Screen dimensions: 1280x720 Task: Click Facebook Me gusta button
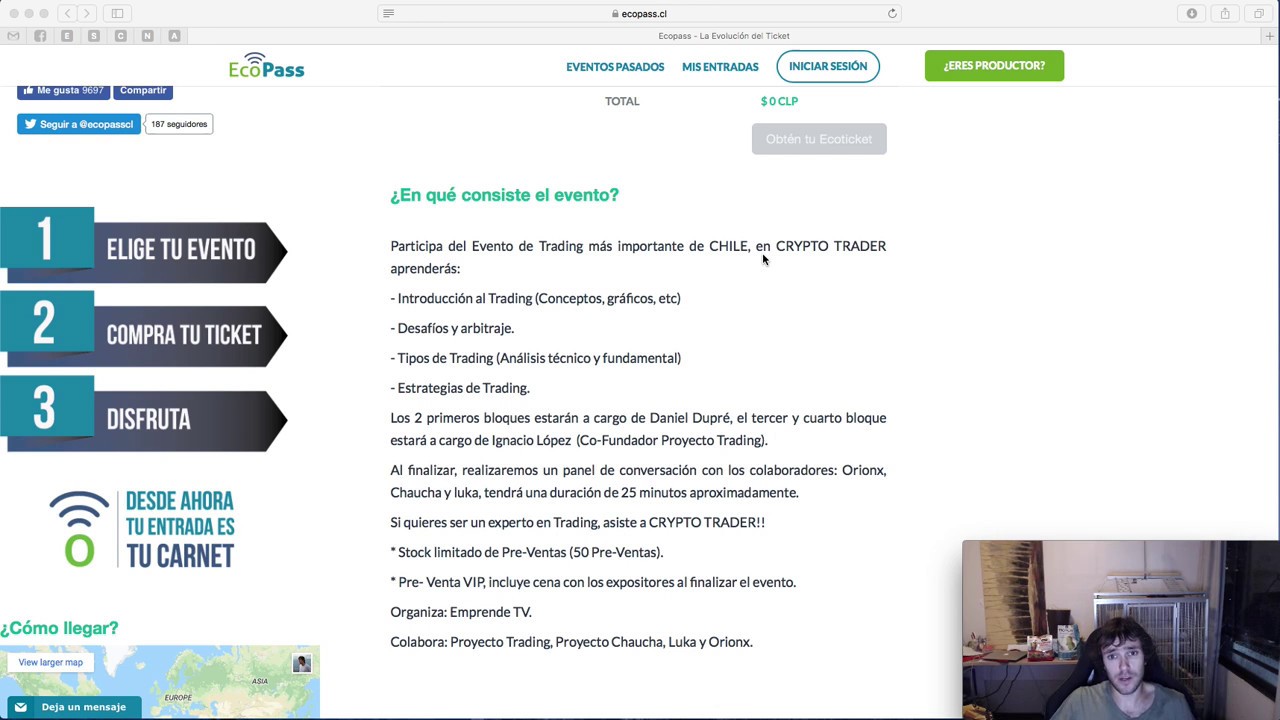coord(63,90)
